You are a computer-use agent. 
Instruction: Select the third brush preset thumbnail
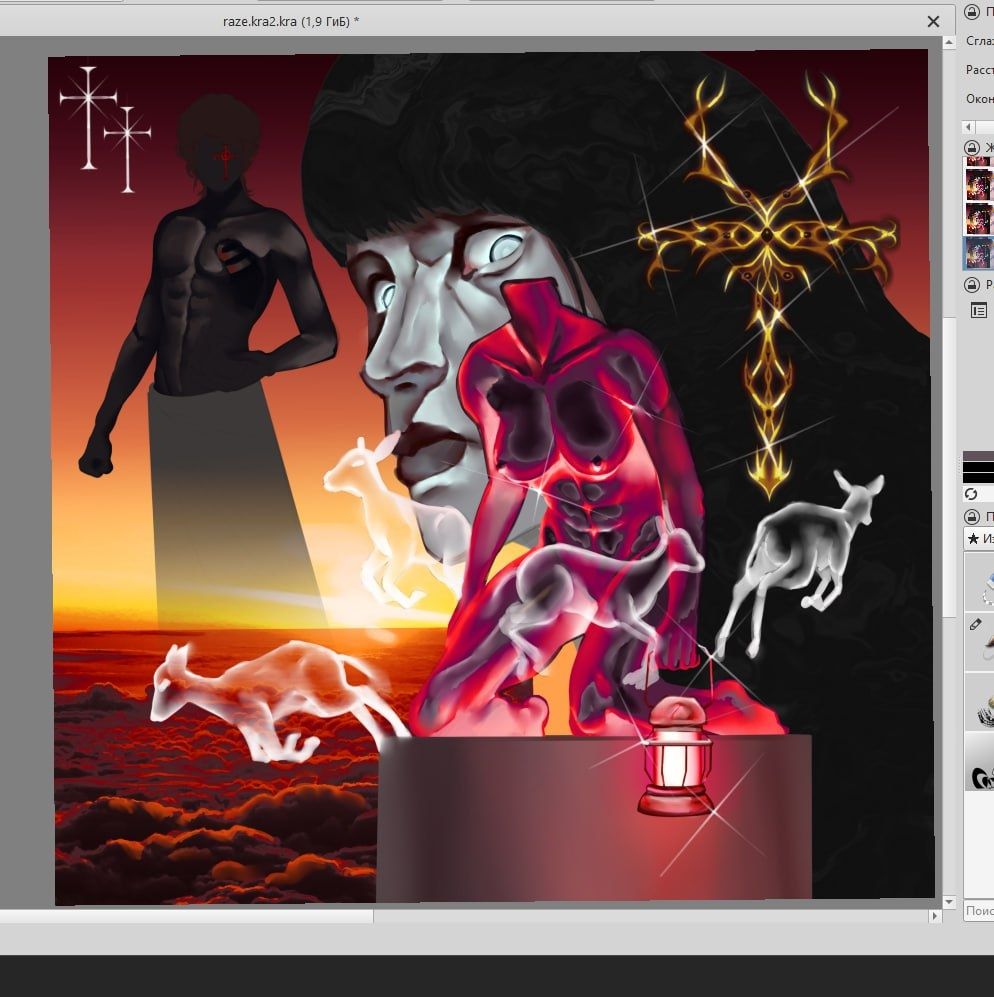(x=979, y=701)
